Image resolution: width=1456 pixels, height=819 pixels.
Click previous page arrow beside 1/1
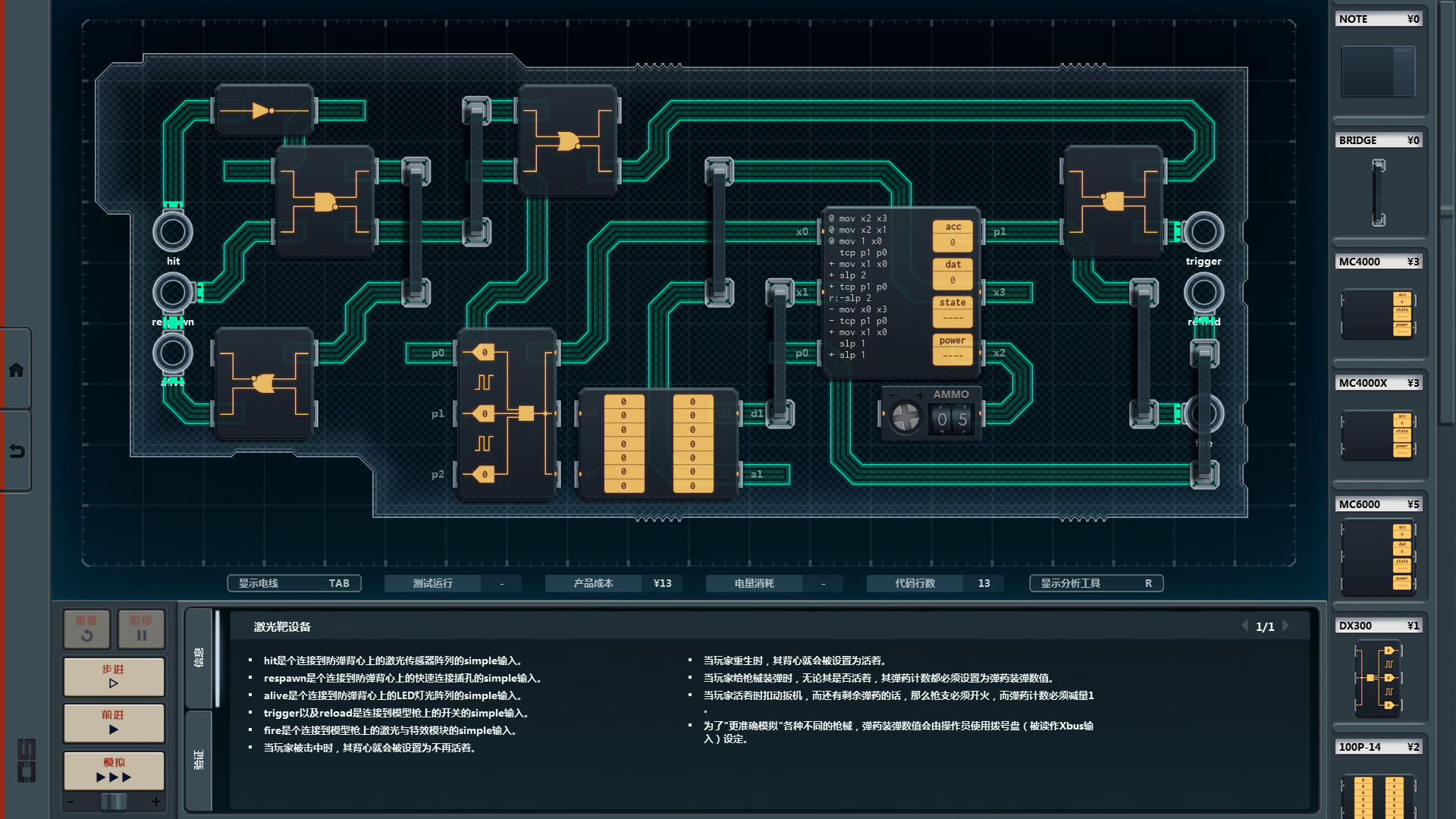[1244, 626]
